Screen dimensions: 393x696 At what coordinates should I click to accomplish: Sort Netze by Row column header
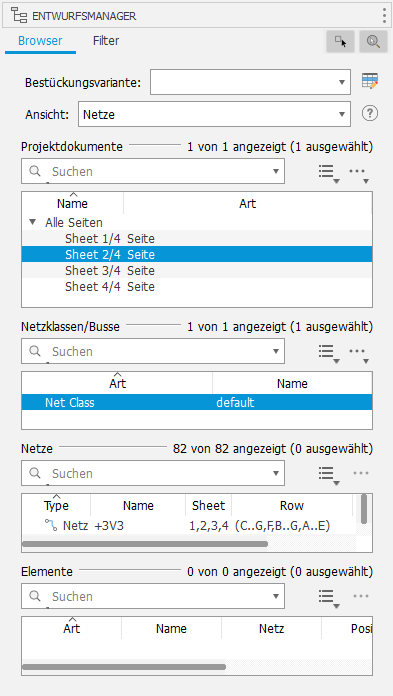[x=292, y=505]
